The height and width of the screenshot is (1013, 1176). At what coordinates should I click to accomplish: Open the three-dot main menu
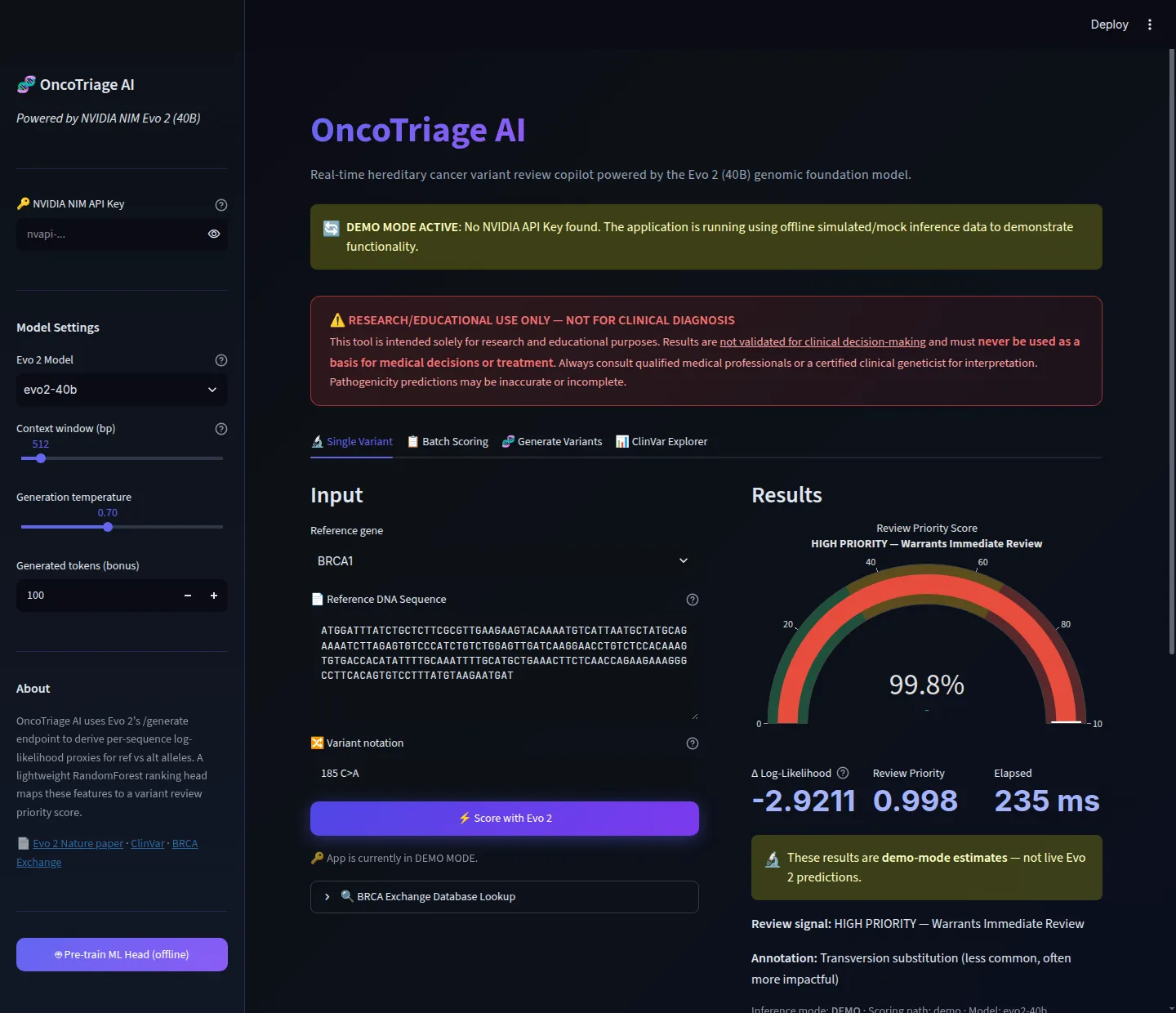pyautogui.click(x=1149, y=25)
